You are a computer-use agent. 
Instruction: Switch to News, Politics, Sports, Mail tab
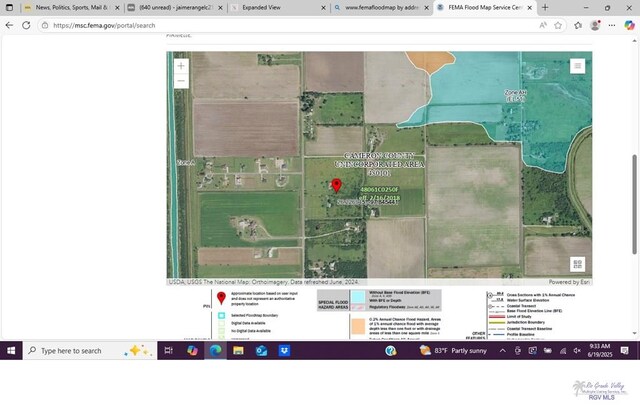tap(72, 7)
